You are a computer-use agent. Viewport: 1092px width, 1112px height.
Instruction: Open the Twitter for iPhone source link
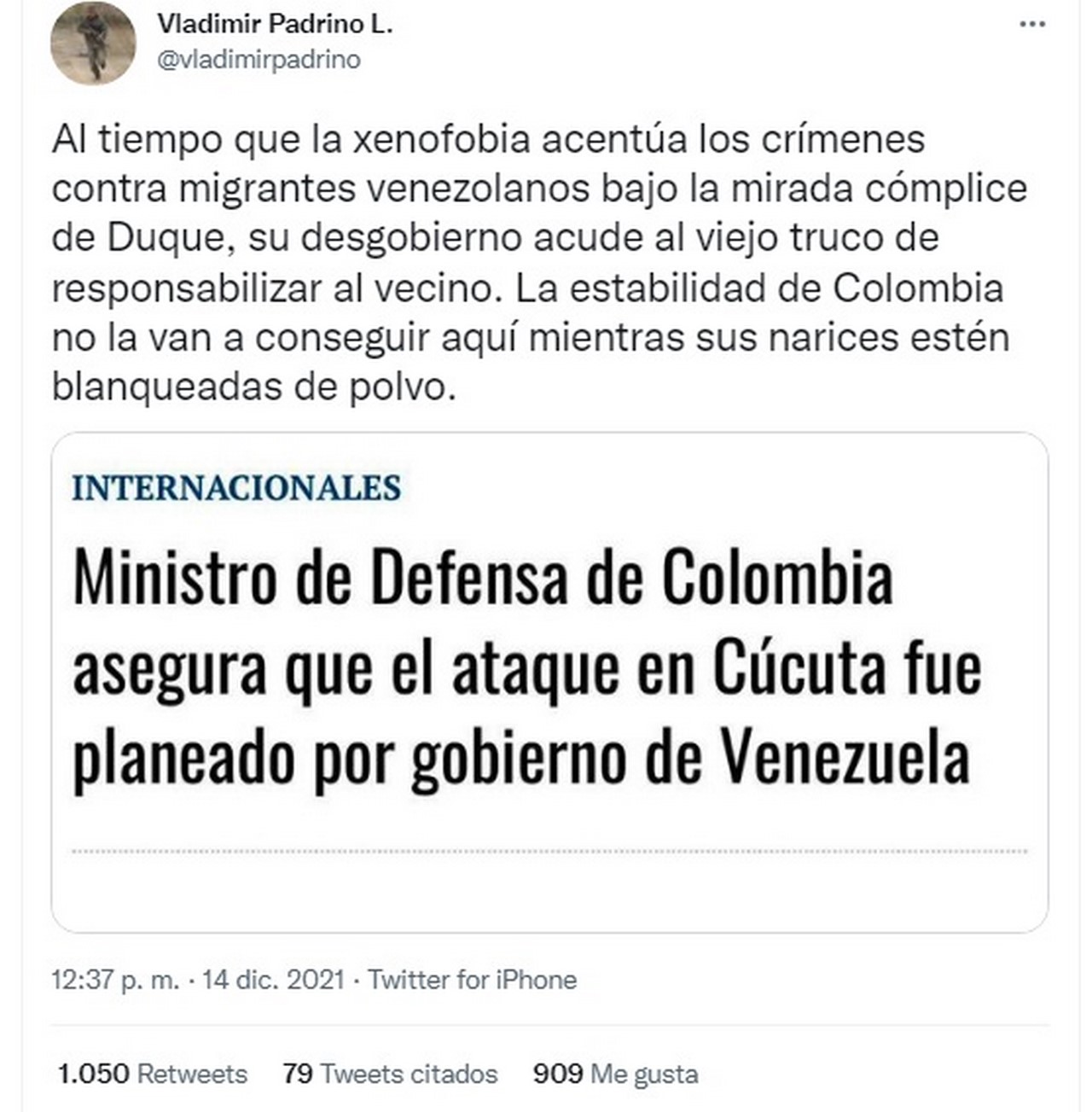pos(472,979)
